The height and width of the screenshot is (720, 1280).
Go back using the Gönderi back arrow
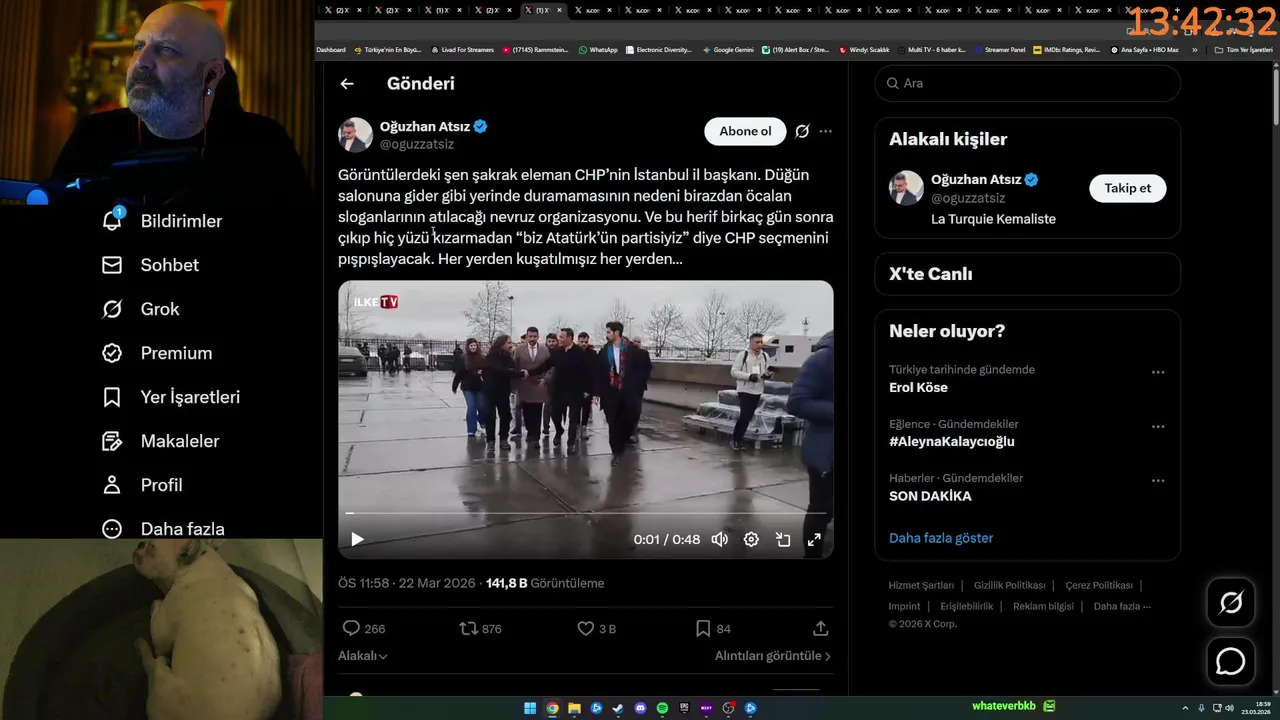[347, 84]
